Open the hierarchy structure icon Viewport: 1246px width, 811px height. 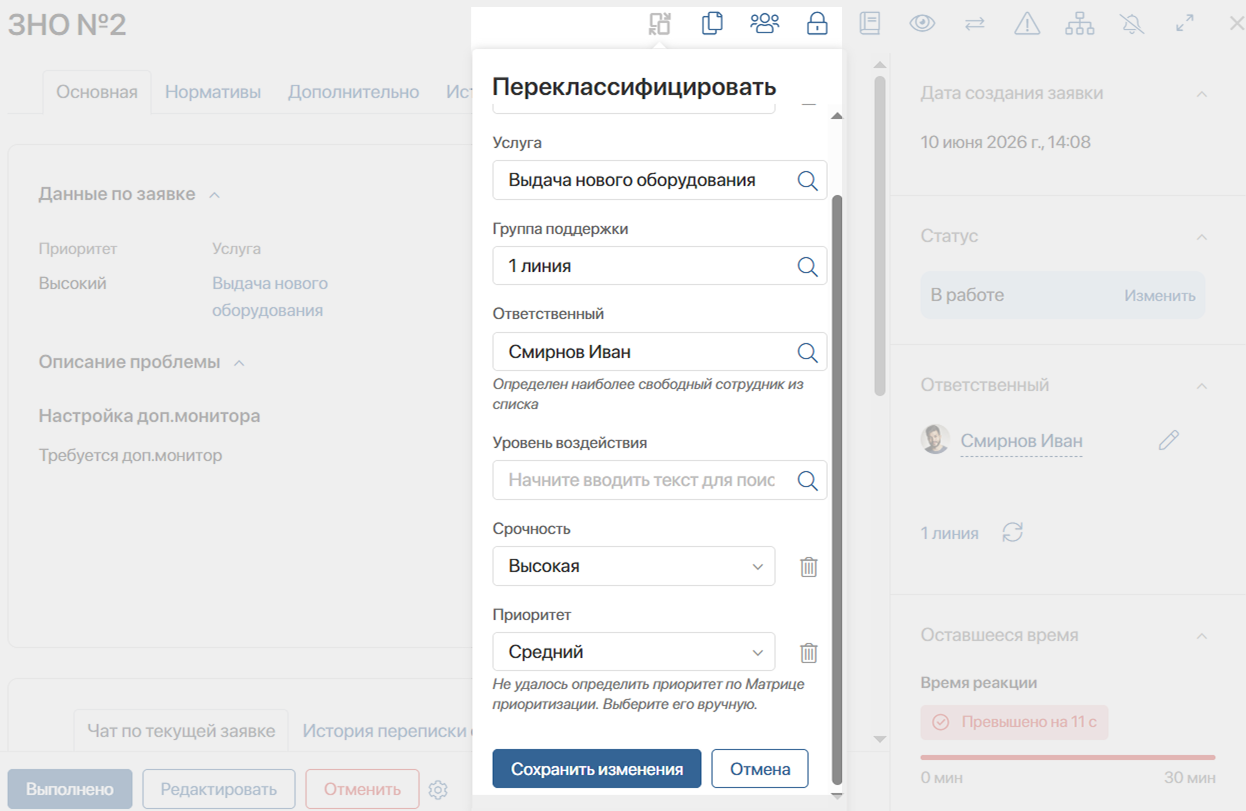click(1080, 23)
